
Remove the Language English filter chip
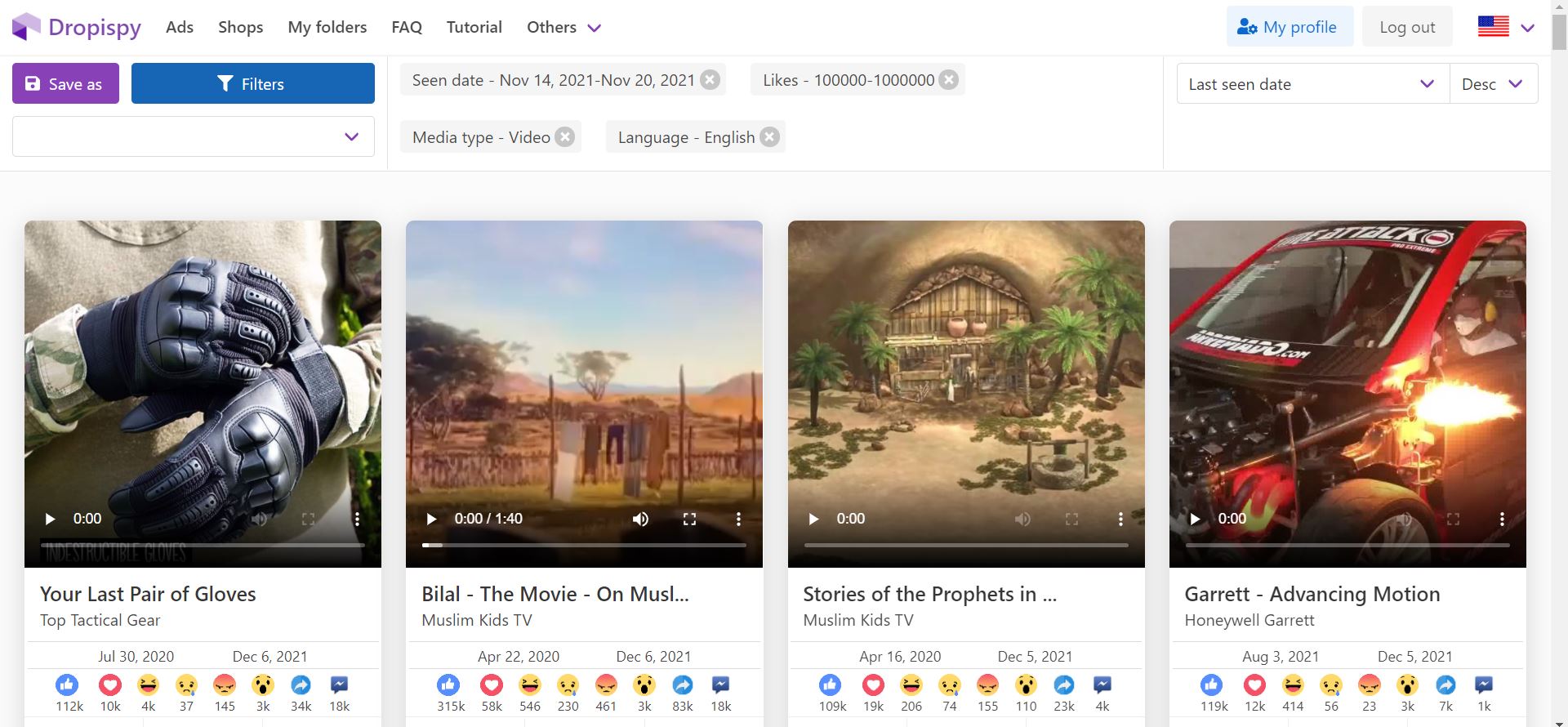[769, 137]
